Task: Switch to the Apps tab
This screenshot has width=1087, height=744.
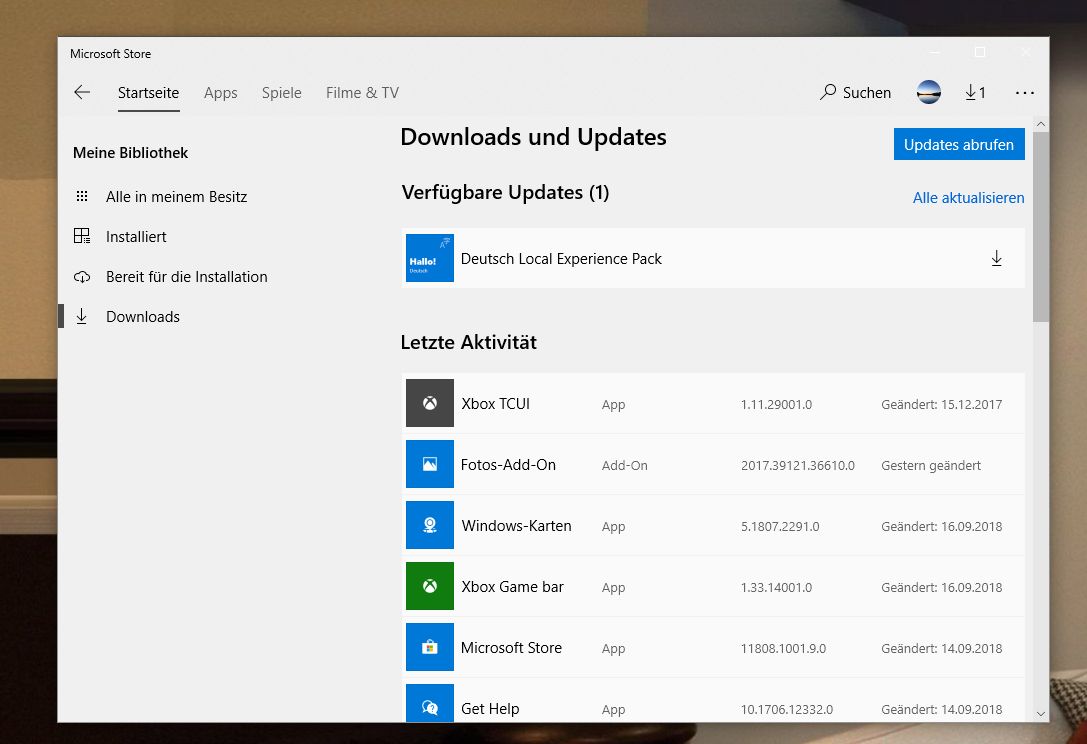Action: tap(220, 92)
